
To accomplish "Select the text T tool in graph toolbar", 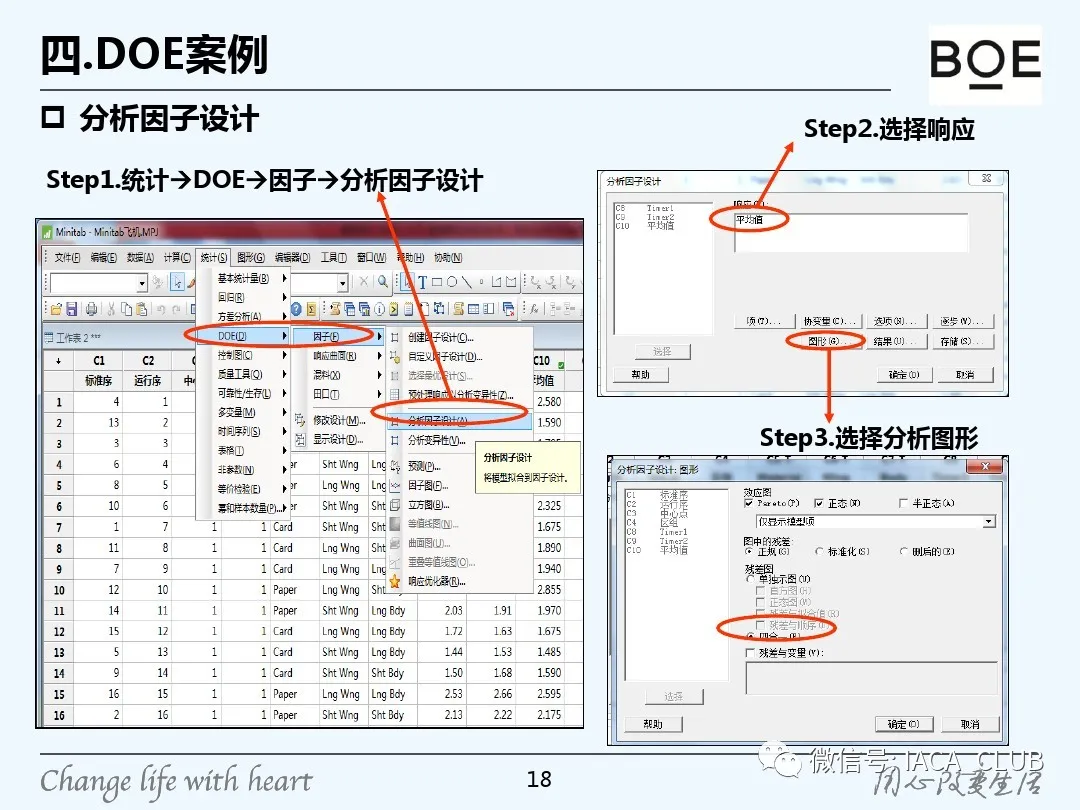I will point(422,282).
